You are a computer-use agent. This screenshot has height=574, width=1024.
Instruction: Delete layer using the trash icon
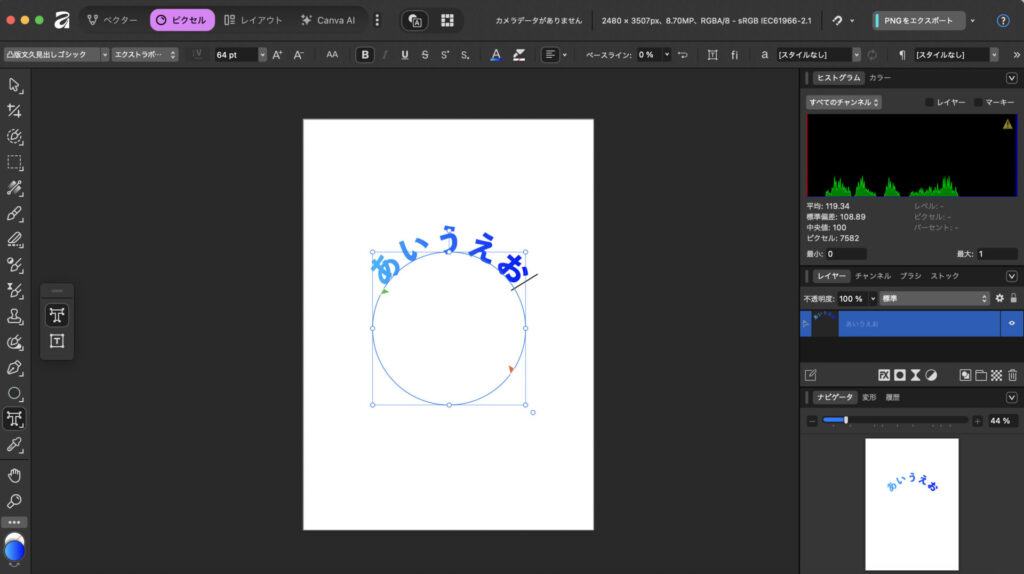click(1012, 375)
